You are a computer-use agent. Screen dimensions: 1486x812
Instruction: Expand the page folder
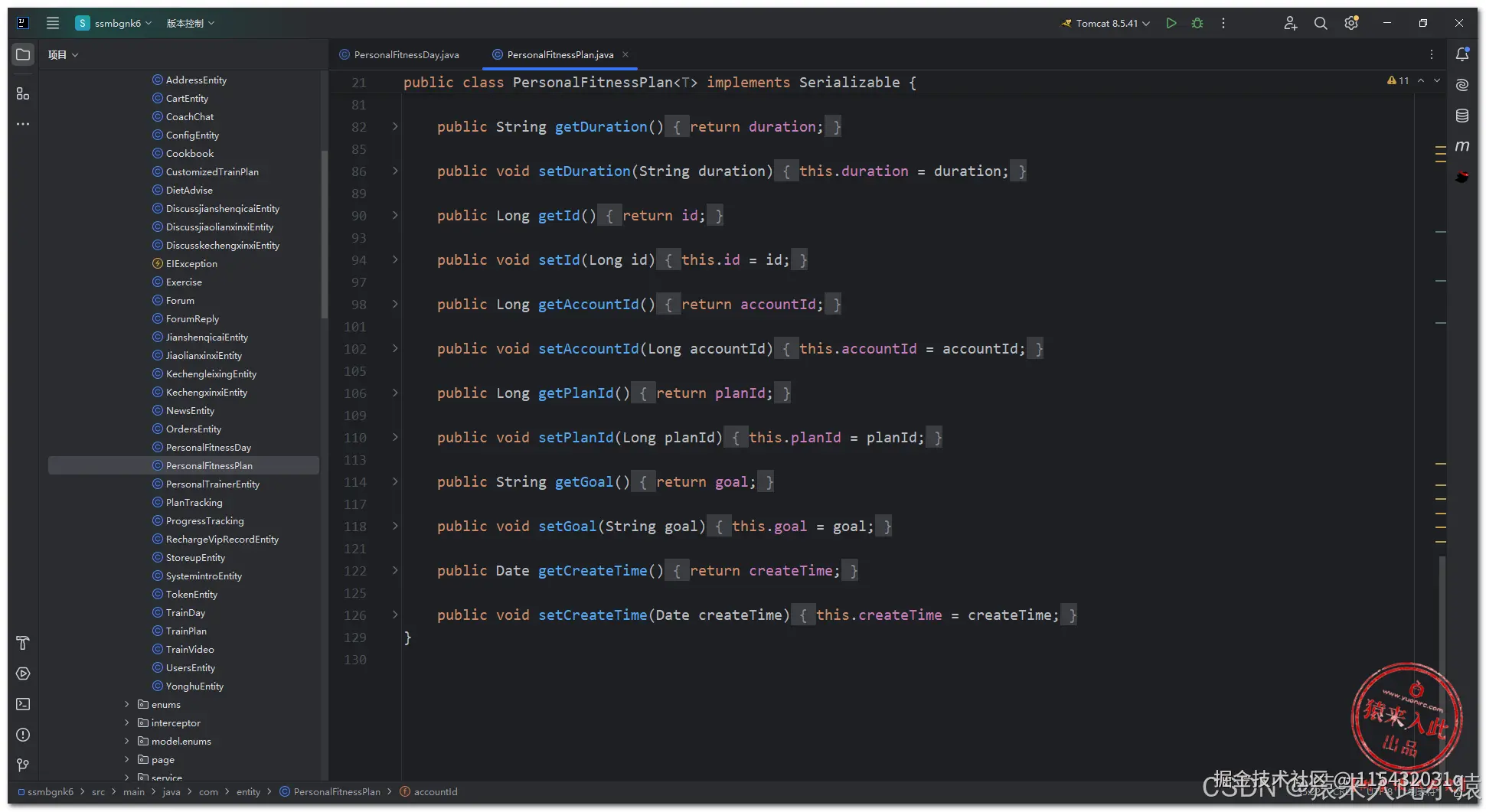point(127,759)
